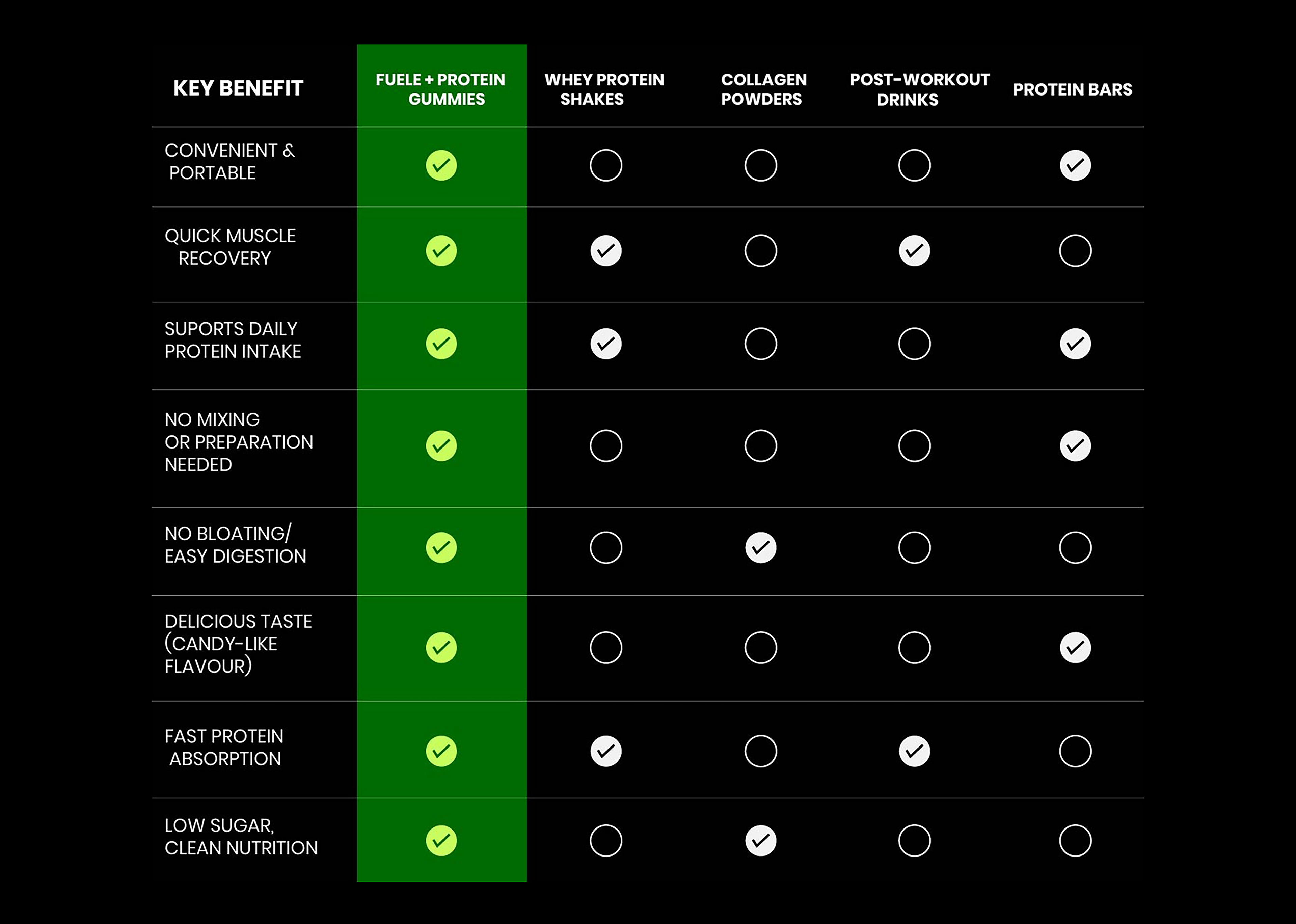Click the Key Benefit heading
The width and height of the screenshot is (1296, 924).
[238, 88]
